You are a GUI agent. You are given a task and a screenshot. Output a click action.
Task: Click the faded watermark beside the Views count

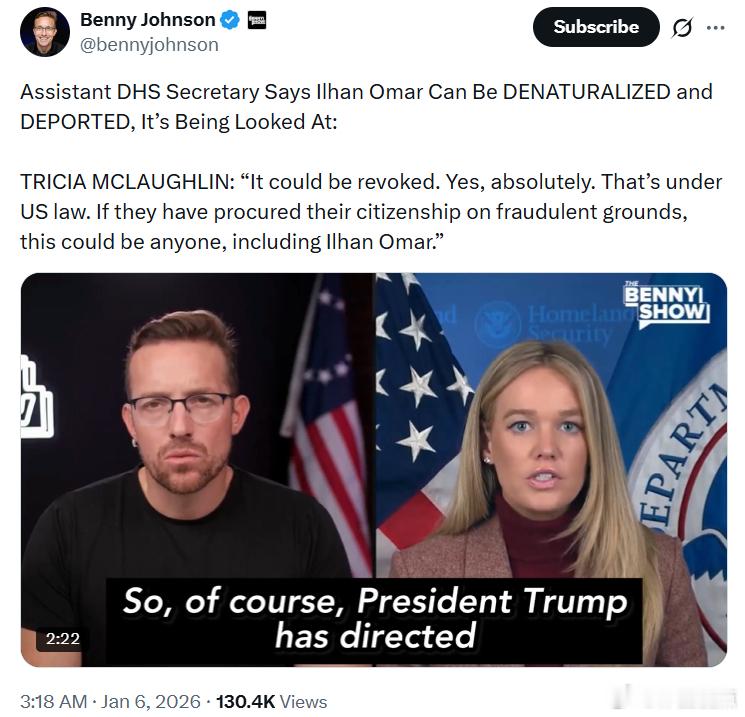(675, 698)
